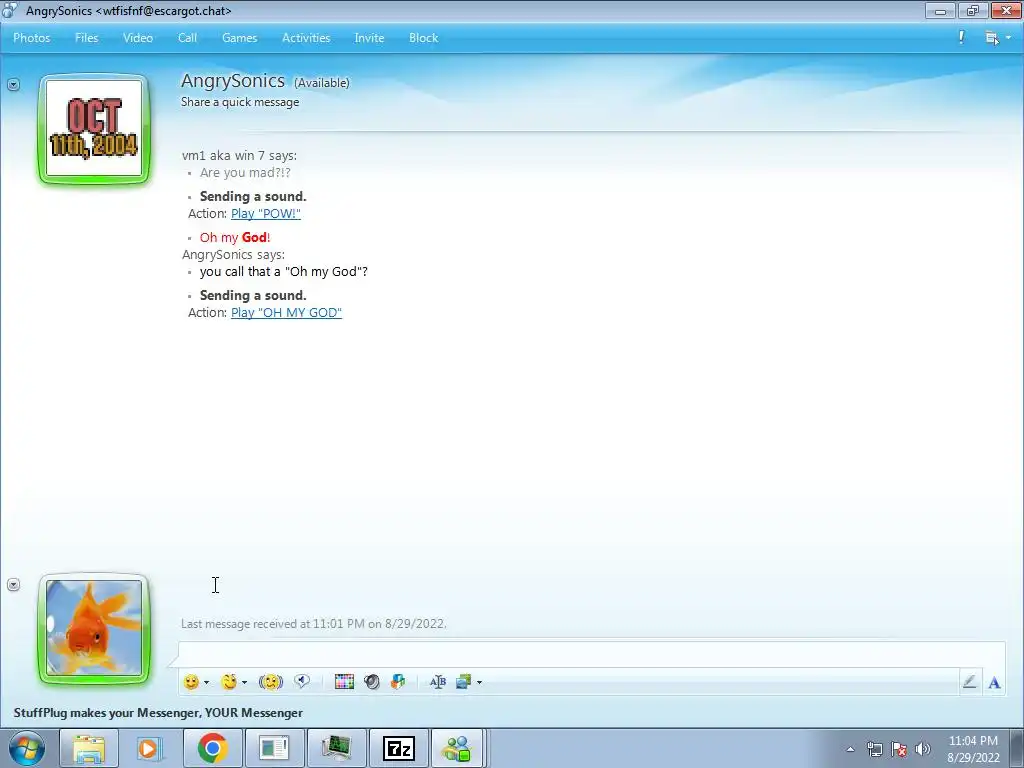Click the "Last message received" status line

pos(313,624)
